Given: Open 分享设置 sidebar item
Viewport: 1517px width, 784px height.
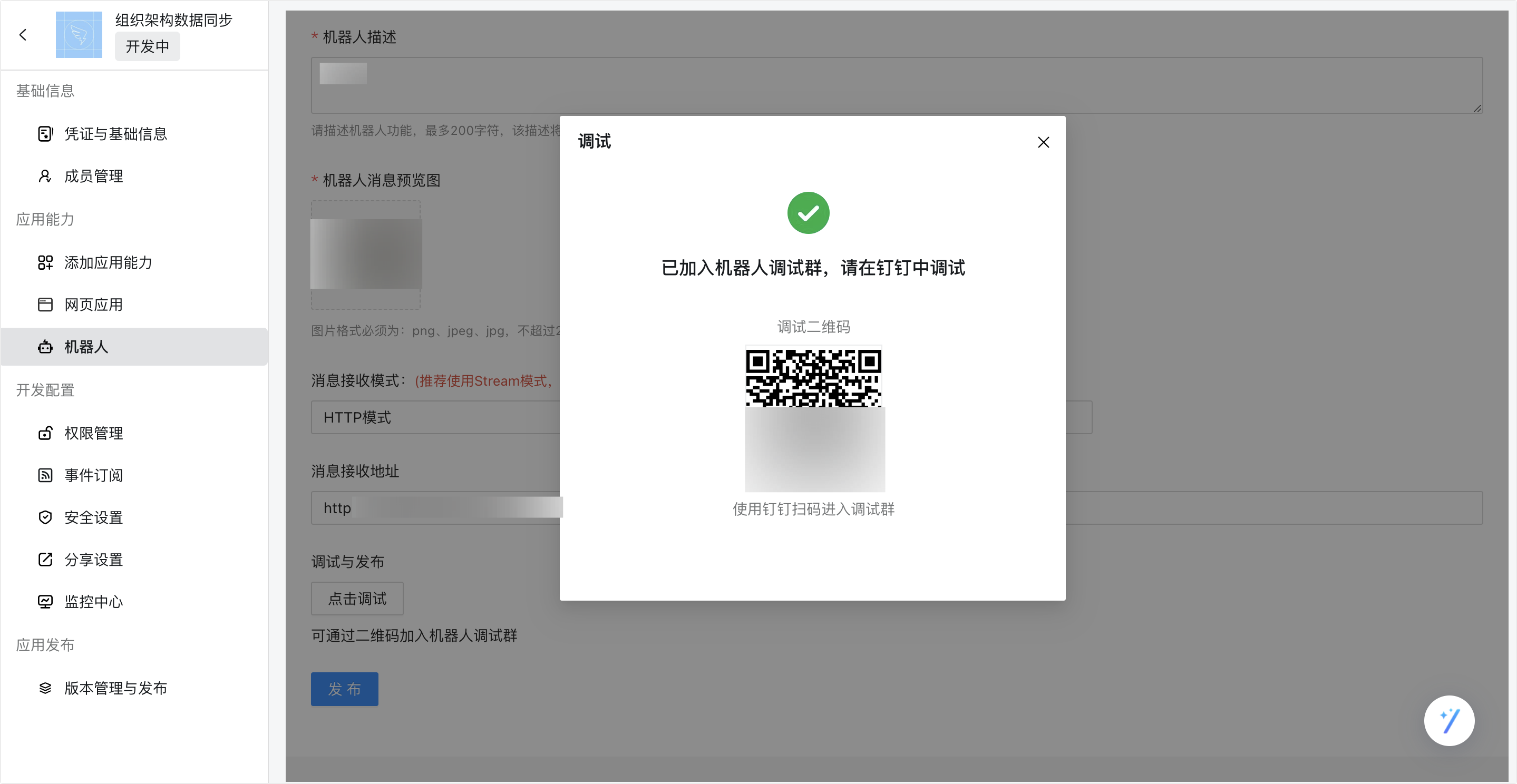Looking at the screenshot, I should [x=134, y=559].
